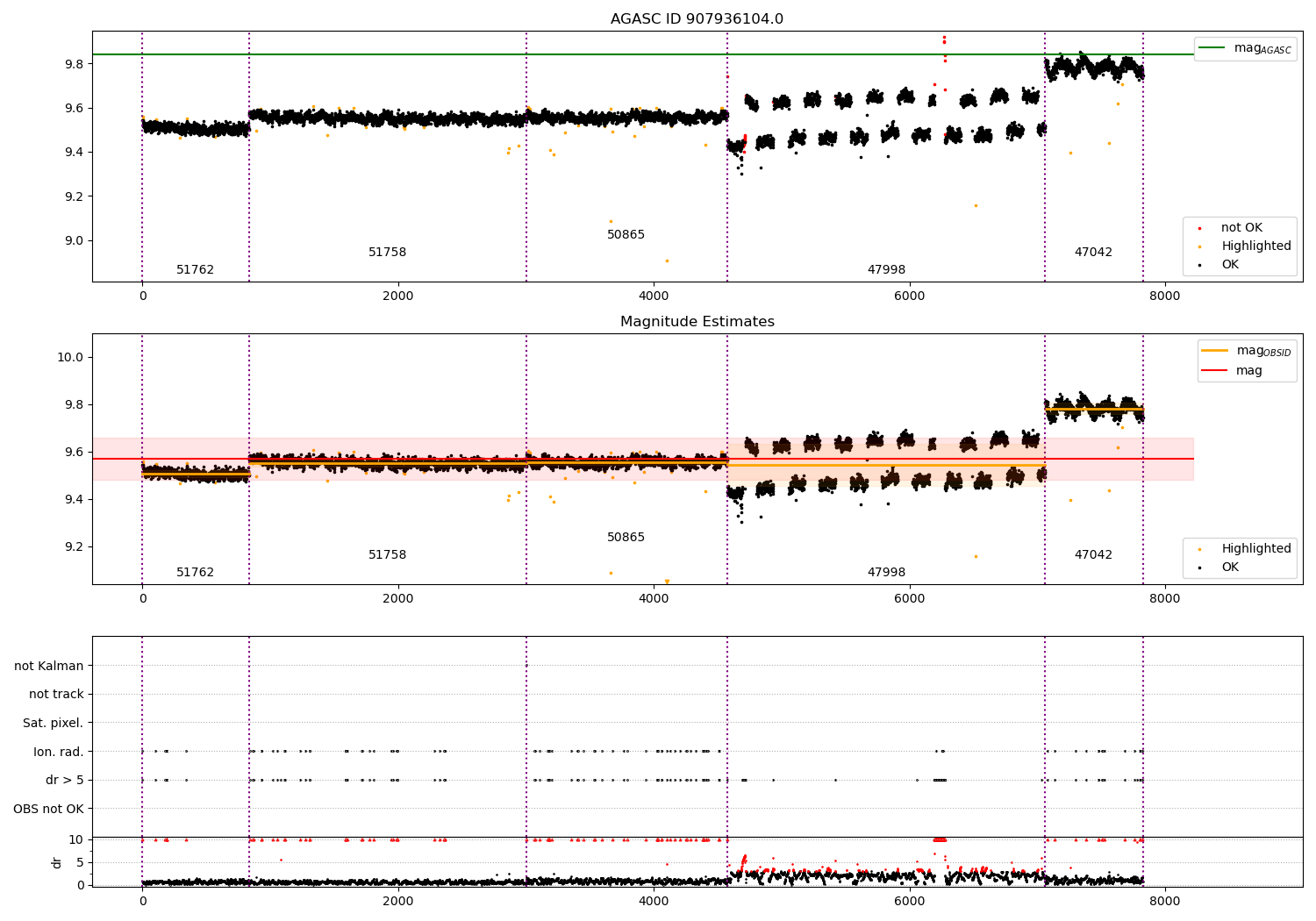Click the 'mag' red-line legend label
The height and width of the screenshot is (921, 1316).
tap(1249, 371)
